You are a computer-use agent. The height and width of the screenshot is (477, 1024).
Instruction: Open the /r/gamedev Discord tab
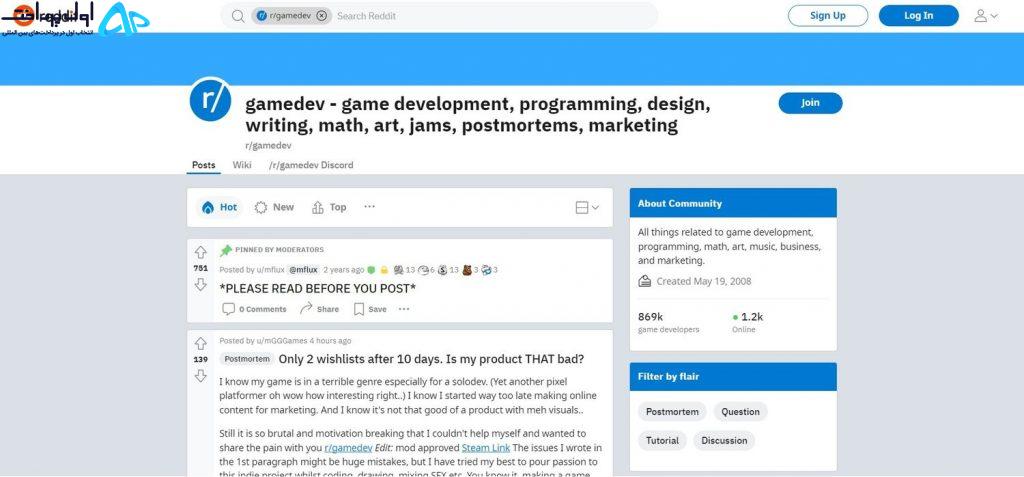click(x=311, y=165)
